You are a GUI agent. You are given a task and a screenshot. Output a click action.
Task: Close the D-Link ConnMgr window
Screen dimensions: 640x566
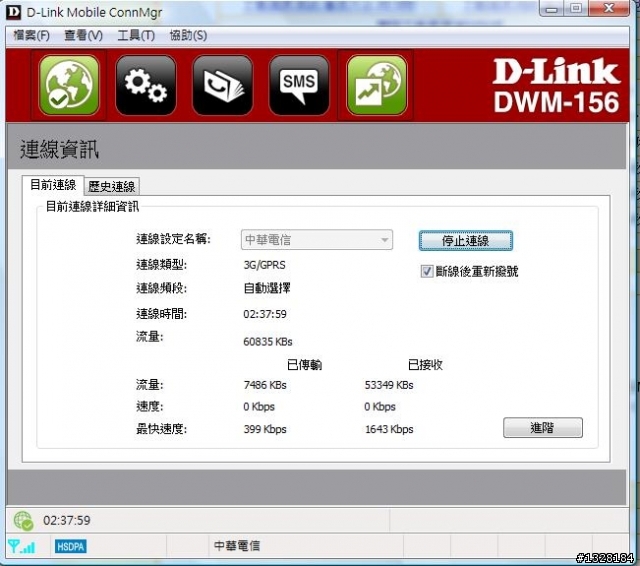[x=609, y=8]
